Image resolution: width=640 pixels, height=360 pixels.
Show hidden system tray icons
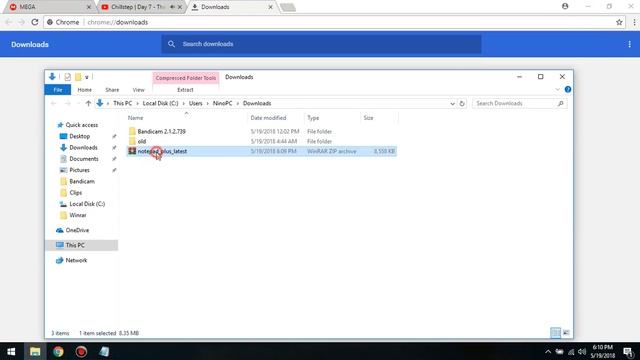548,351
